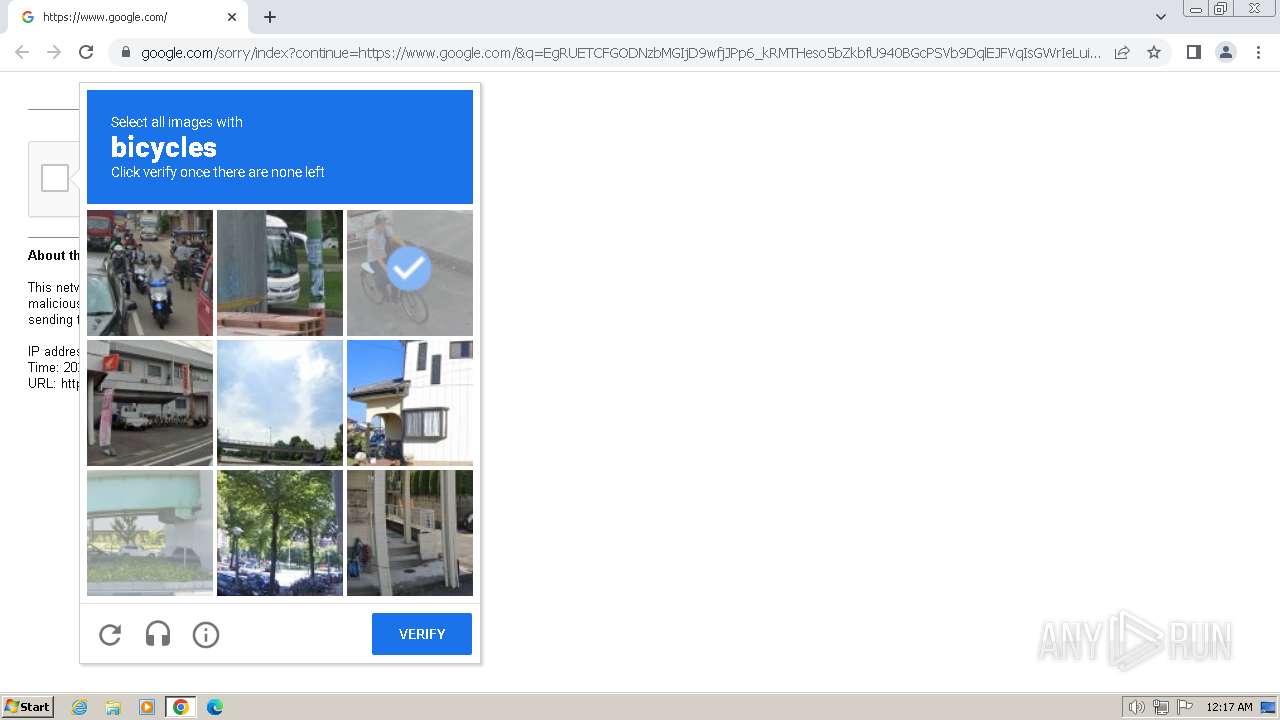Select the tree-lined park tile
The height and width of the screenshot is (720, 1280).
pos(280,533)
